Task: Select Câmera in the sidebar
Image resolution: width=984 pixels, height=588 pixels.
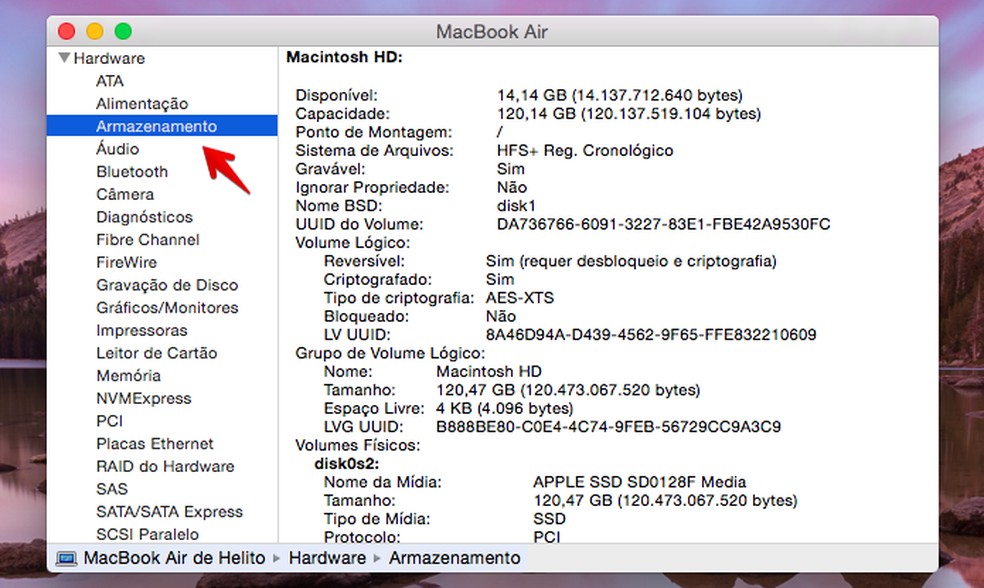Action: [125, 194]
